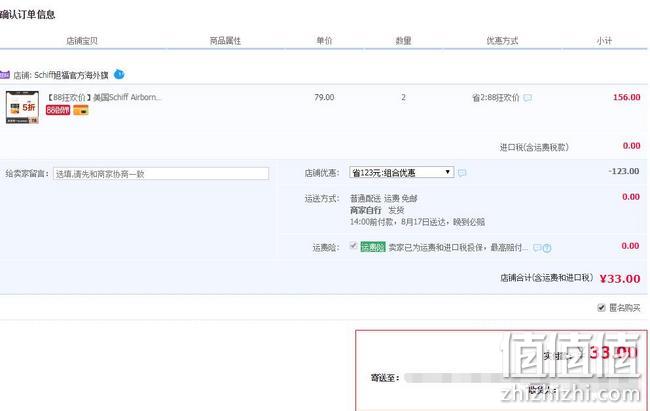Click the purple Tmall store badge icon

[5, 75]
